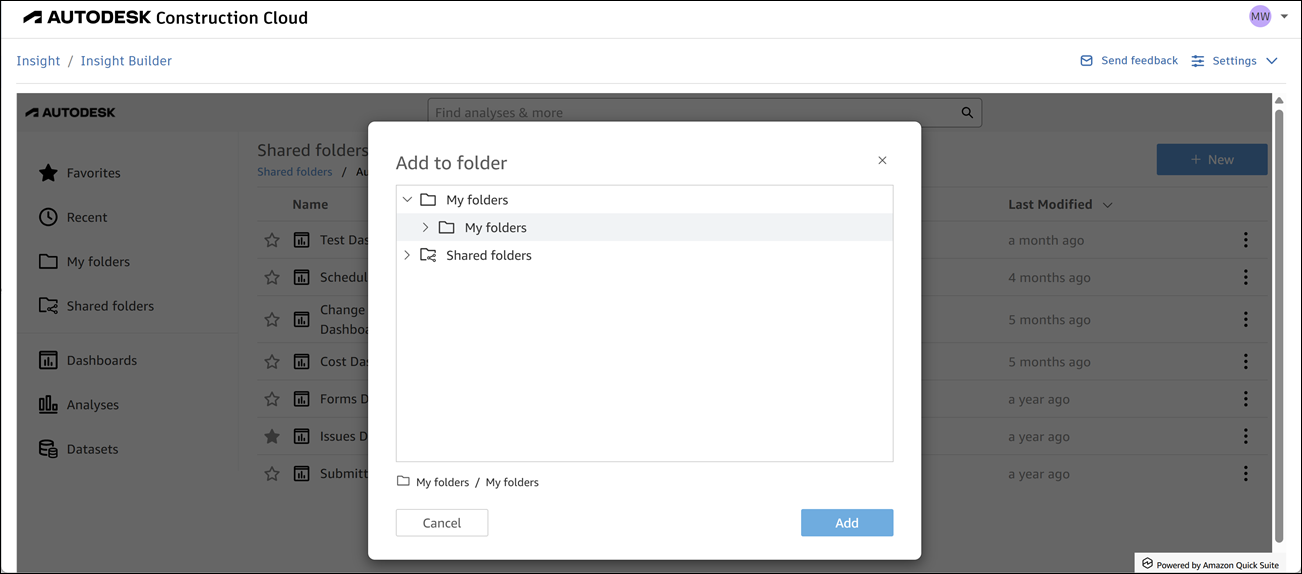Open Recent in the sidebar
Screen dimensions: 1302x574
click(x=87, y=217)
